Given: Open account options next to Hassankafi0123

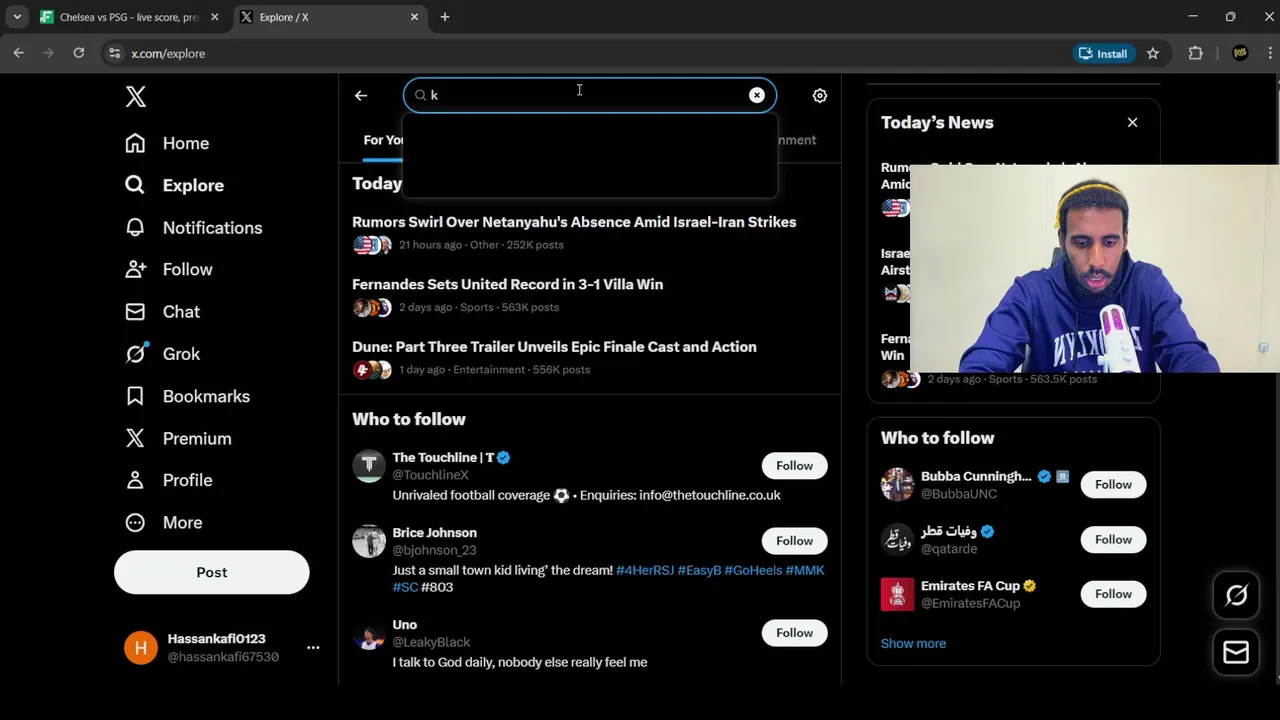Looking at the screenshot, I should click(x=313, y=648).
